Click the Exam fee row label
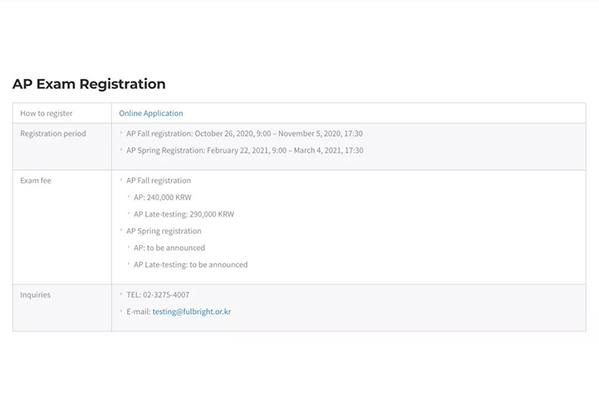Image resolution: width=599 pixels, height=396 pixels. click(36, 181)
